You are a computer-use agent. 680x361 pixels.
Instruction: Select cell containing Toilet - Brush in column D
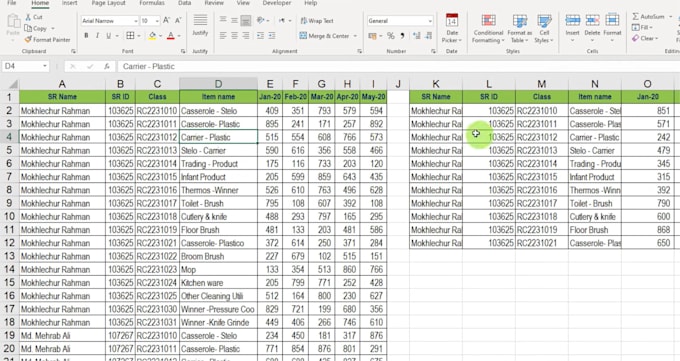pos(218,203)
